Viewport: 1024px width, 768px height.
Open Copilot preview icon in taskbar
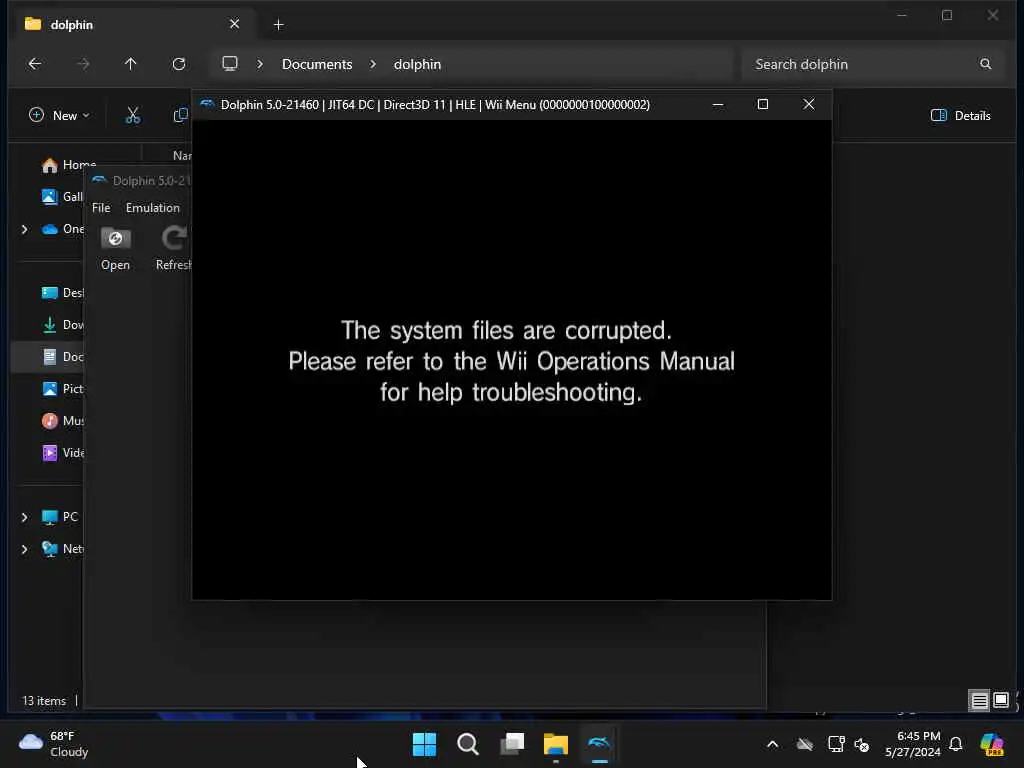(x=992, y=744)
